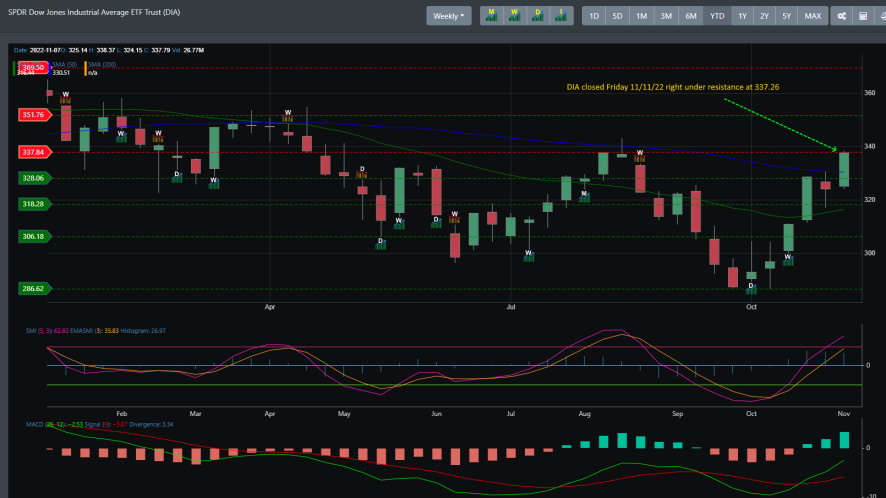Toggle the weekly (W) signals icon
Viewport: 886px width, 498px height.
[x=514, y=16]
